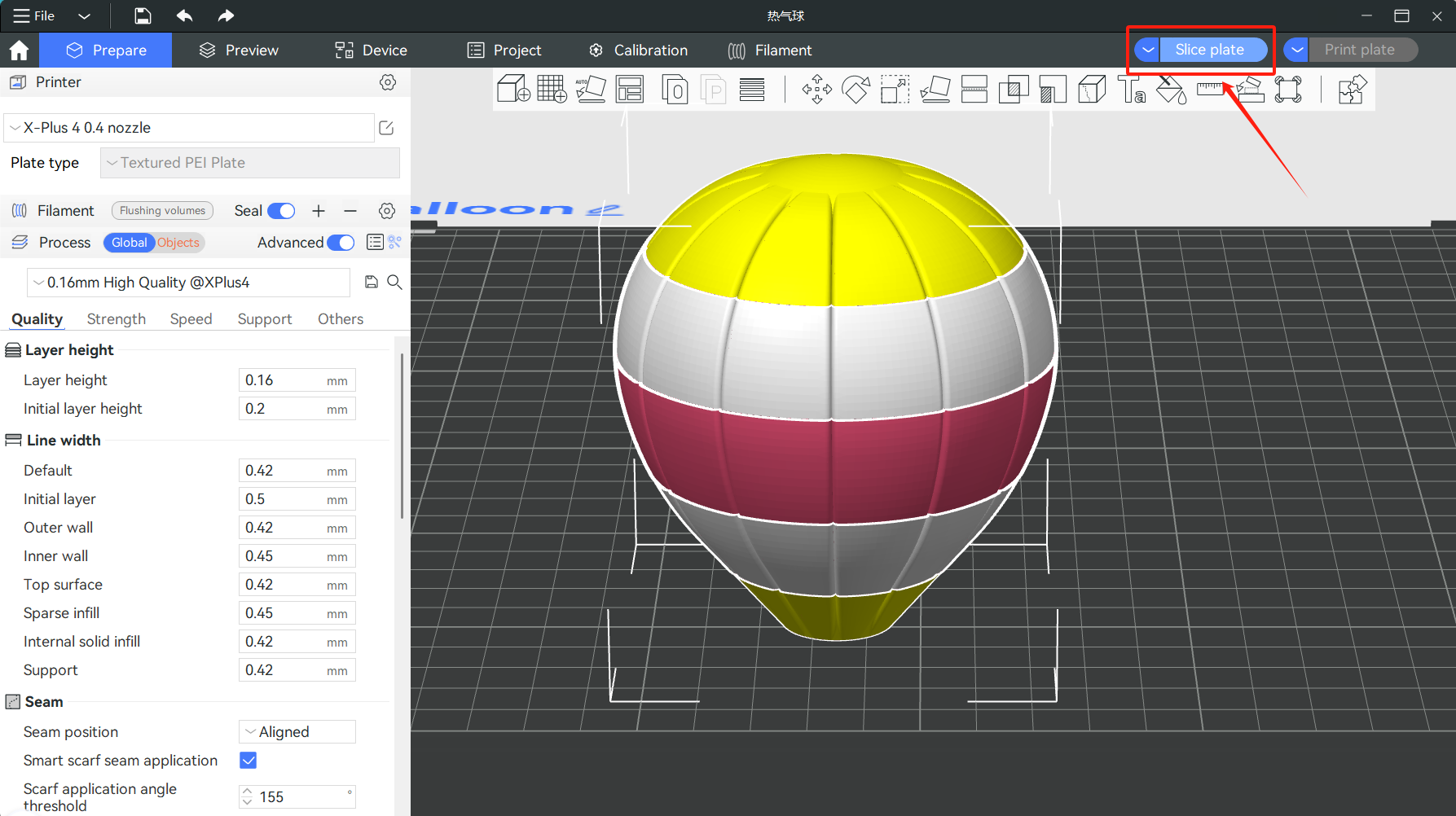Click the scarf angle threshold stepper arrows

click(248, 796)
